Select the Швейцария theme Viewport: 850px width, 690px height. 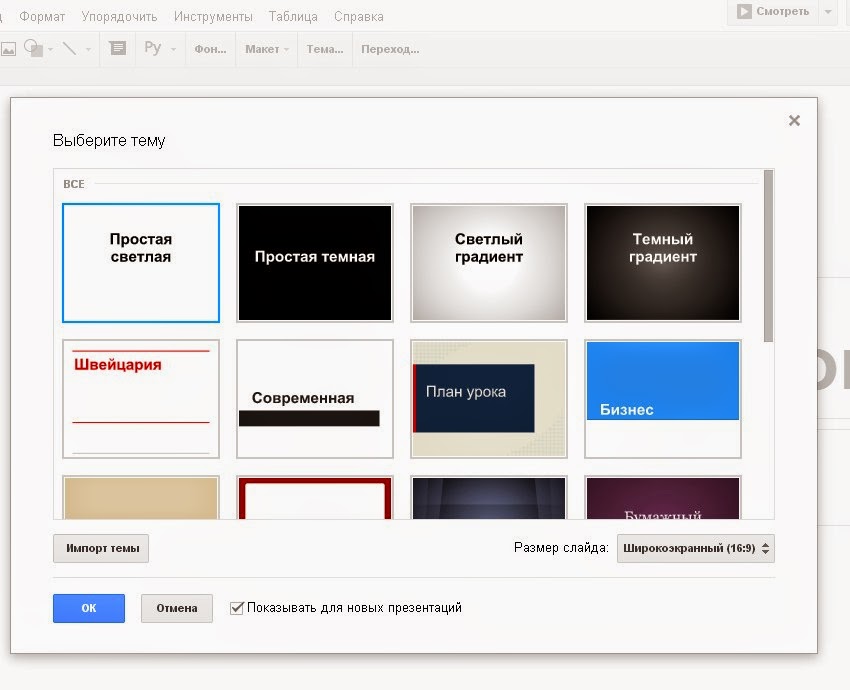141,399
